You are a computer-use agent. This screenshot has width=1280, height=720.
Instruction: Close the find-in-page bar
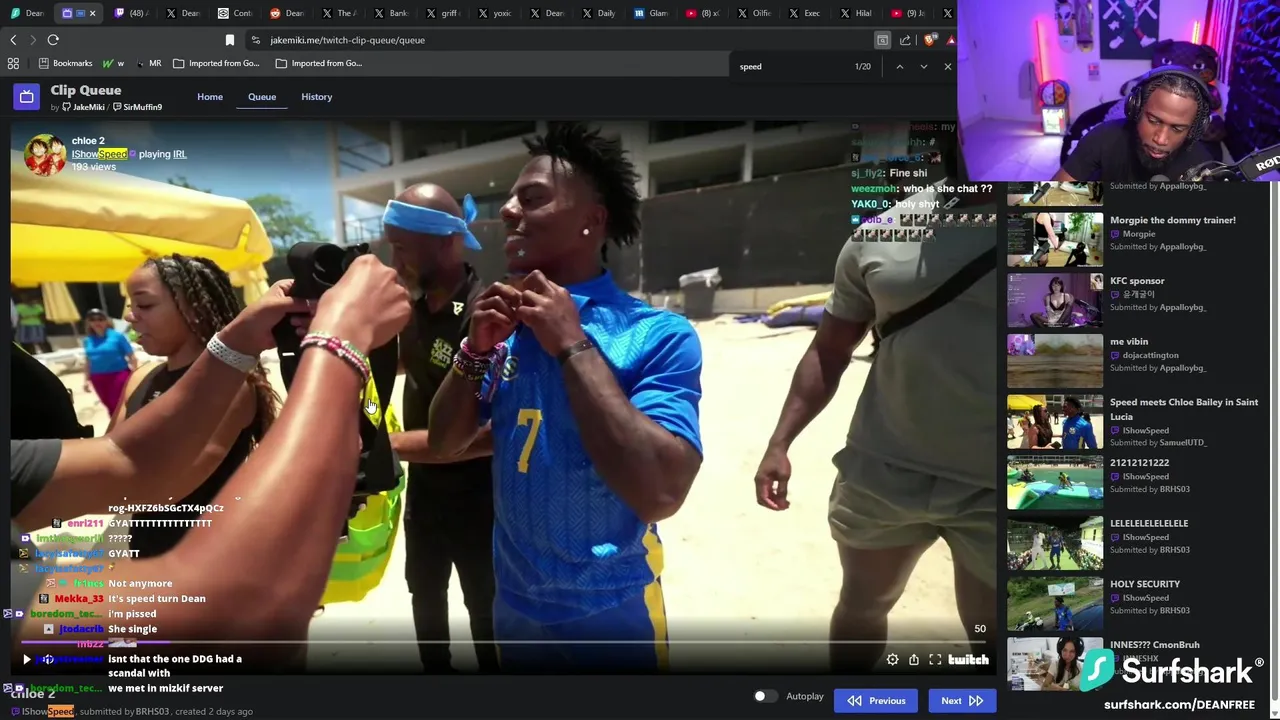click(948, 67)
